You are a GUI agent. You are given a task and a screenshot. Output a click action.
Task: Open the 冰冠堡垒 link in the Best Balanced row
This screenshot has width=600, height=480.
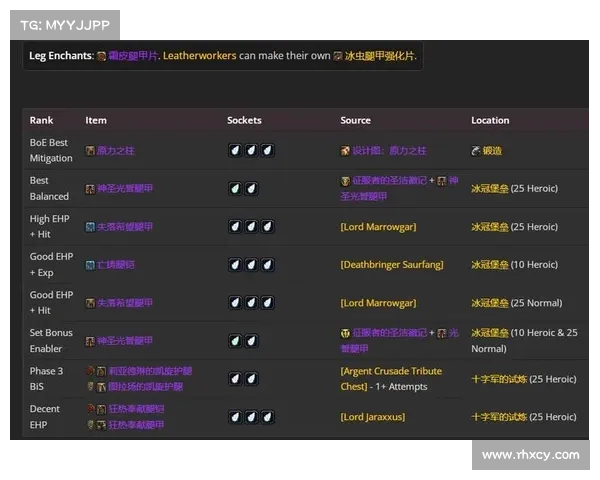coord(490,188)
